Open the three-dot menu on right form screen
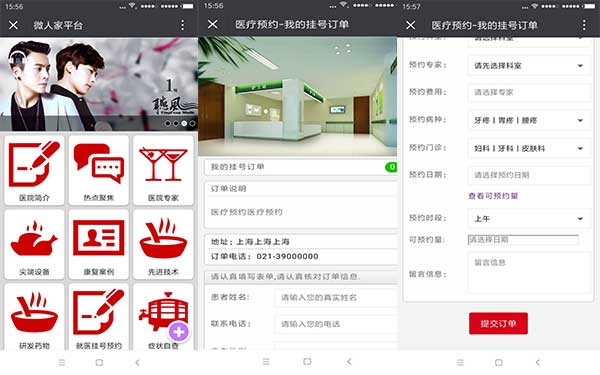Screen dimensions: 600x375 tap(584, 25)
